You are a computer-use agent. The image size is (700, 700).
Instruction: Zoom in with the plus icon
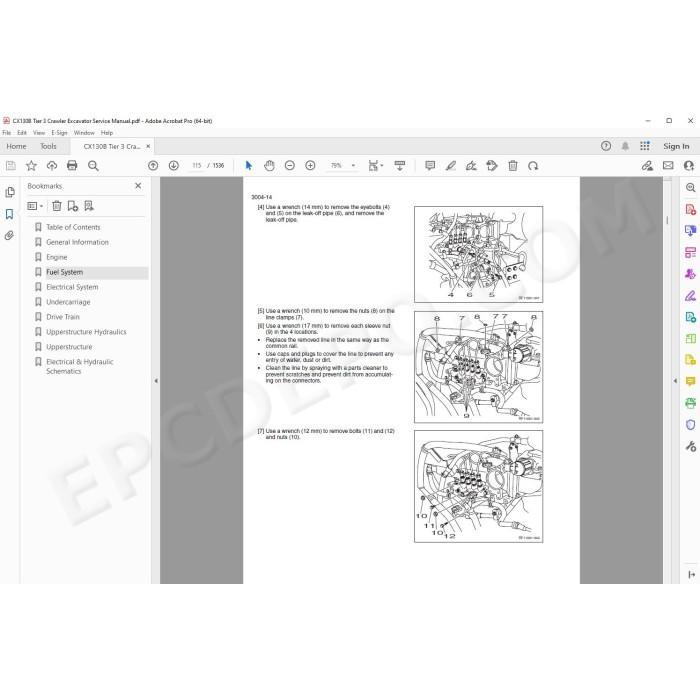tap(310, 166)
